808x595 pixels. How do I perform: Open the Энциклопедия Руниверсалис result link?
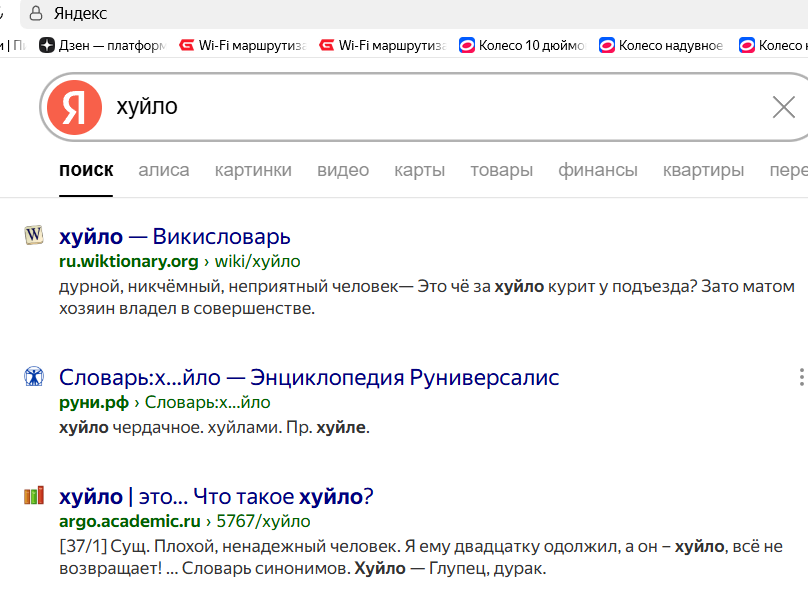point(309,378)
